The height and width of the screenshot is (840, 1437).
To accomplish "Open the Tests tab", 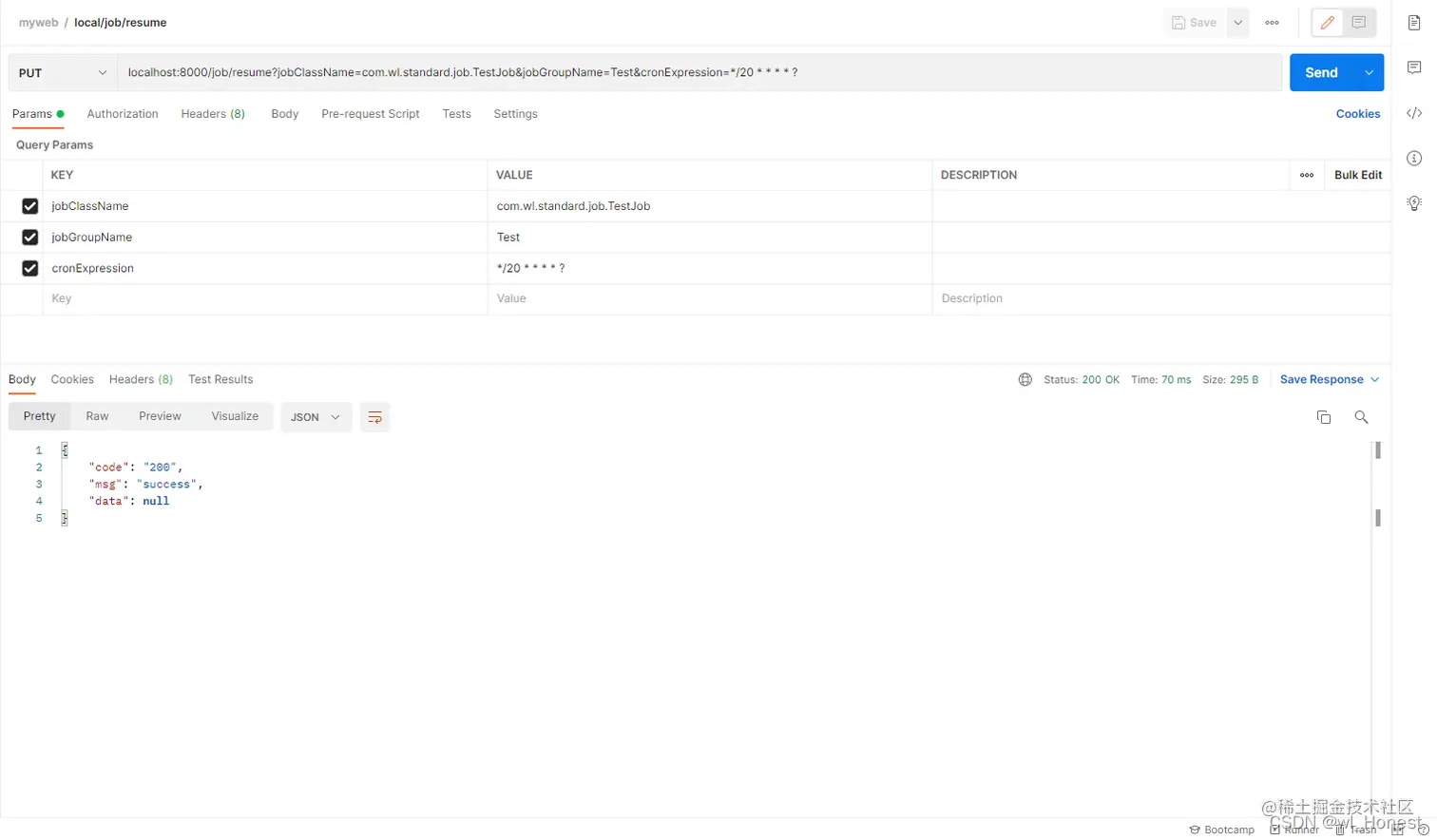I will pyautogui.click(x=456, y=114).
